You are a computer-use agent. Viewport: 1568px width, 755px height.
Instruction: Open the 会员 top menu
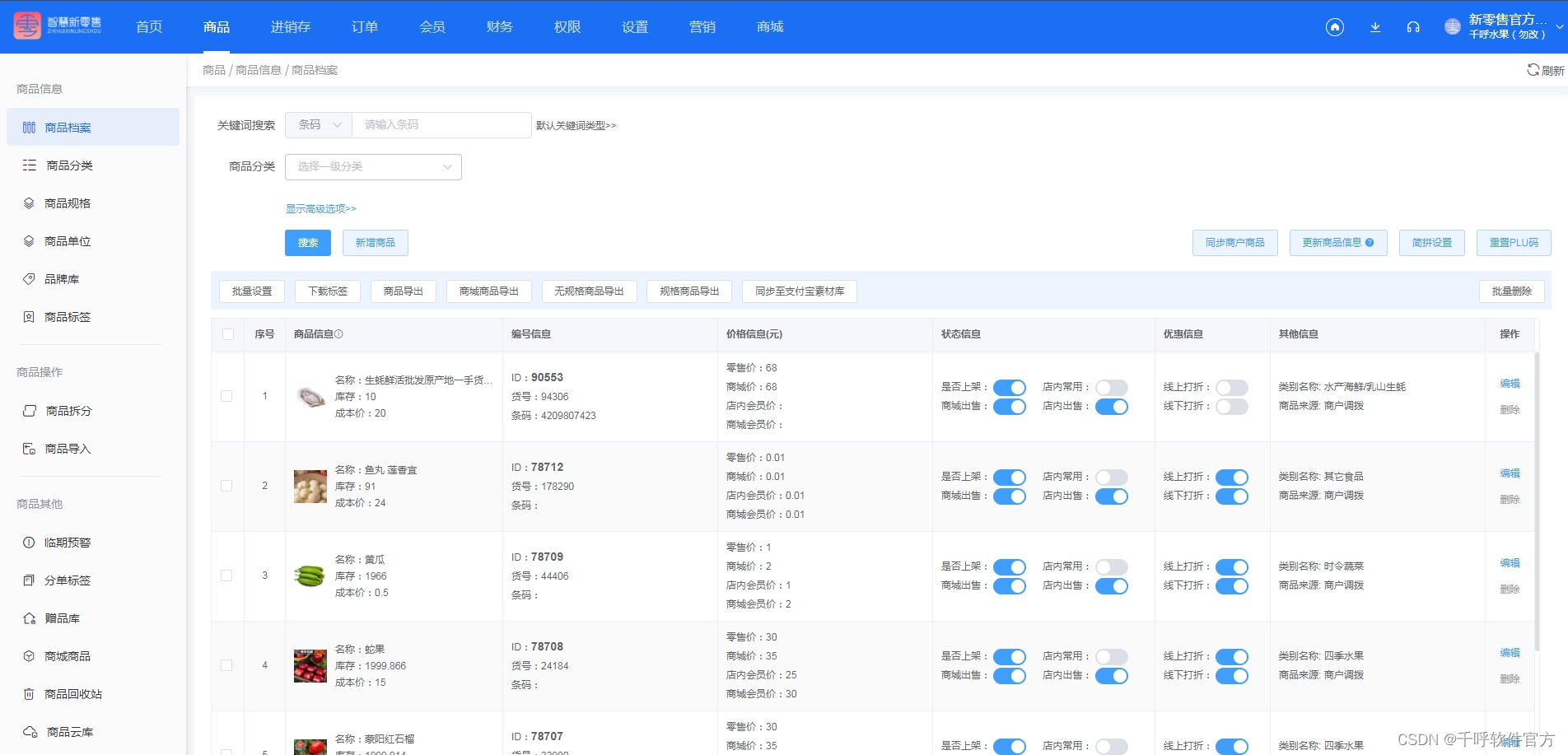[432, 27]
